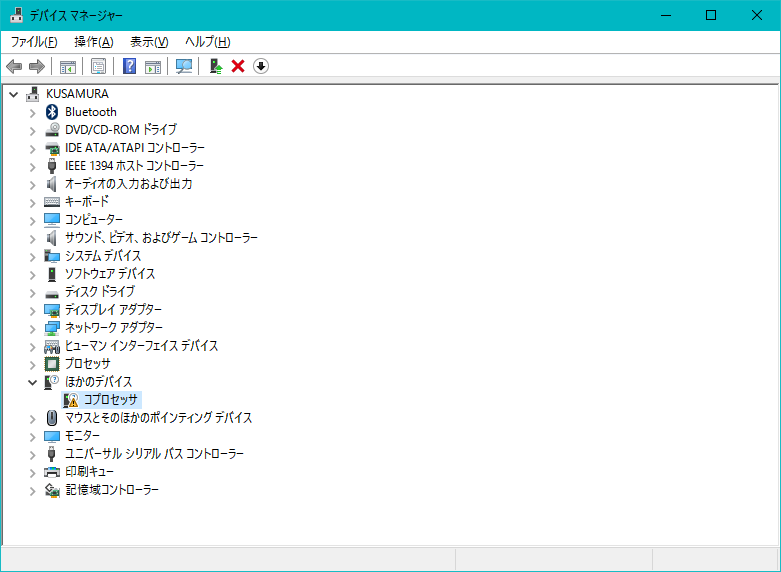Scan for hardware changes monitor icon
781x572 pixels.
[184, 66]
